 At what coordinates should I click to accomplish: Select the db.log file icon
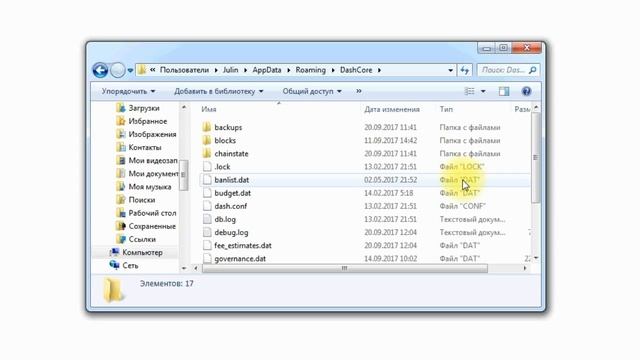point(207,219)
